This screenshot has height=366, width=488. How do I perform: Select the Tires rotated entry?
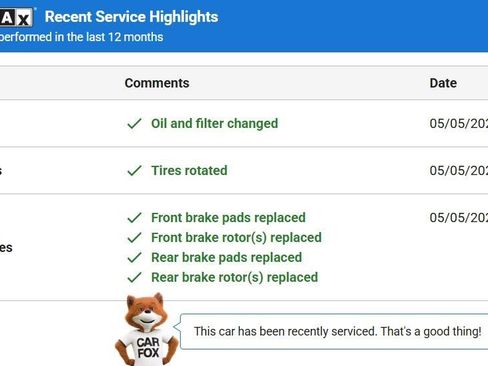click(189, 171)
